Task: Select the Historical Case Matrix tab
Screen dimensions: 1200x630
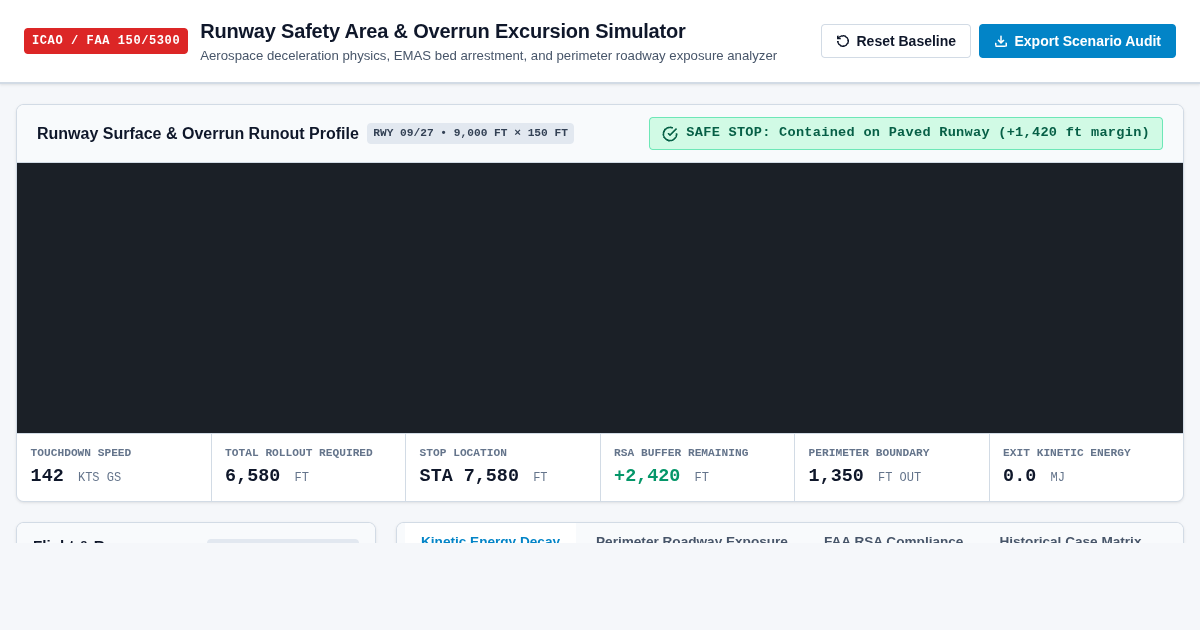Action: point(1070,535)
